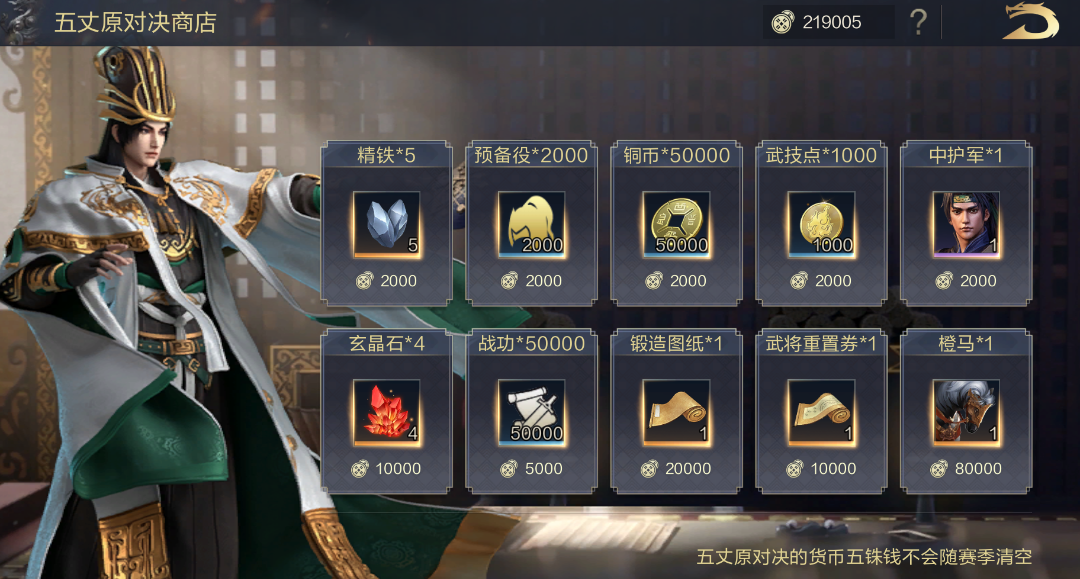Tap the 预备役 gold helmet icon
The image size is (1080, 579).
531,224
